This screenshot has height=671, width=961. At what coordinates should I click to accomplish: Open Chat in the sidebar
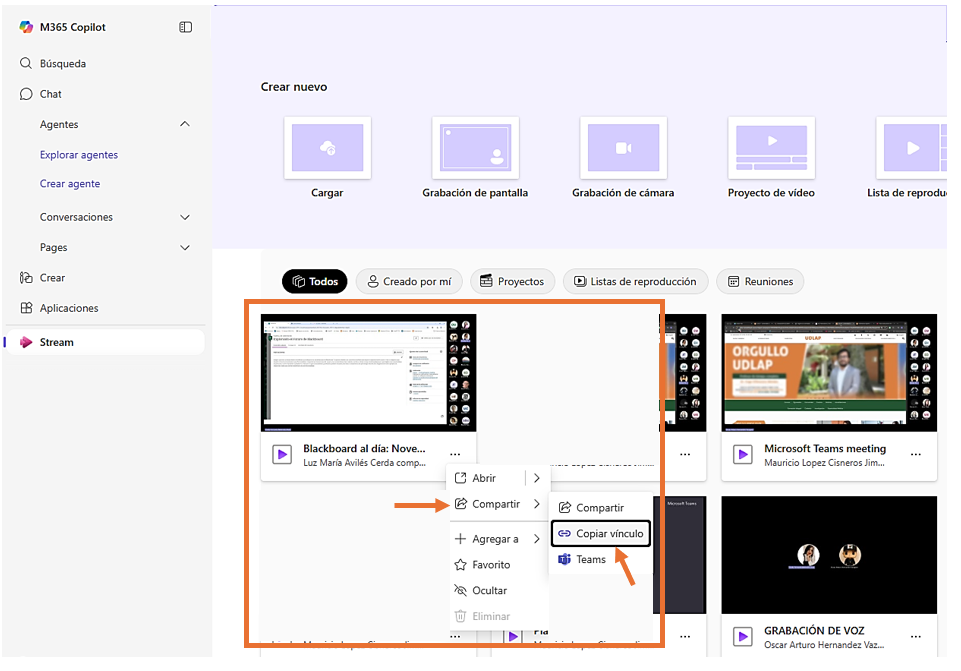[x=50, y=94]
